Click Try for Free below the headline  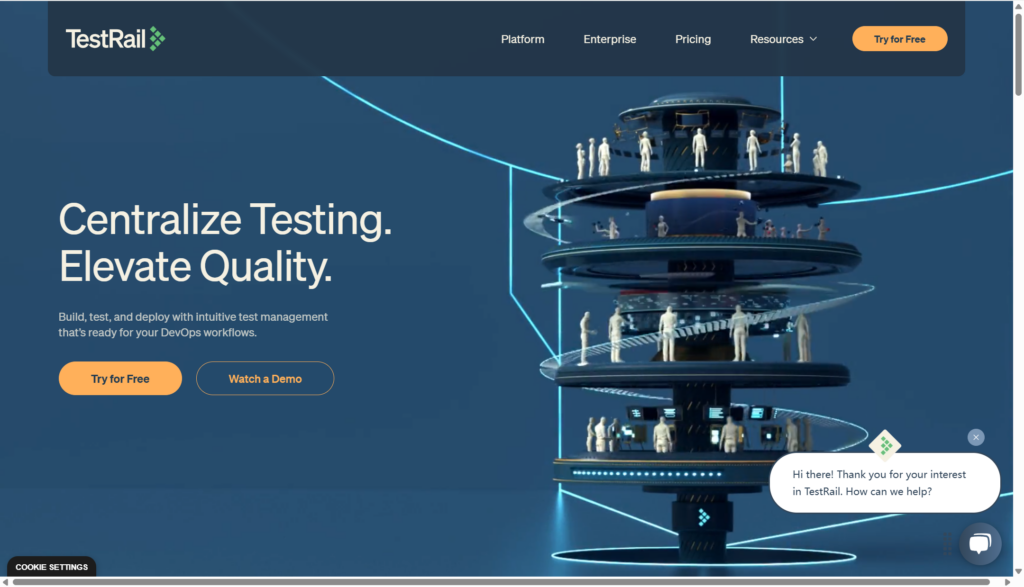pos(120,379)
